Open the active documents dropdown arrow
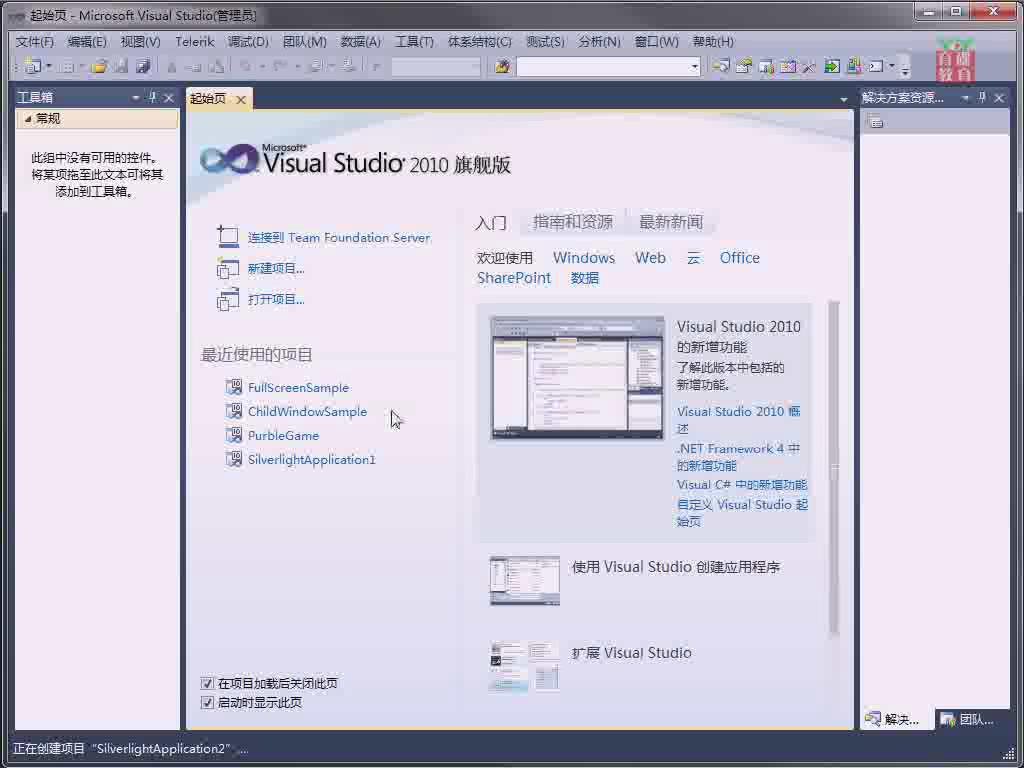Image resolution: width=1024 pixels, height=768 pixels. click(844, 99)
